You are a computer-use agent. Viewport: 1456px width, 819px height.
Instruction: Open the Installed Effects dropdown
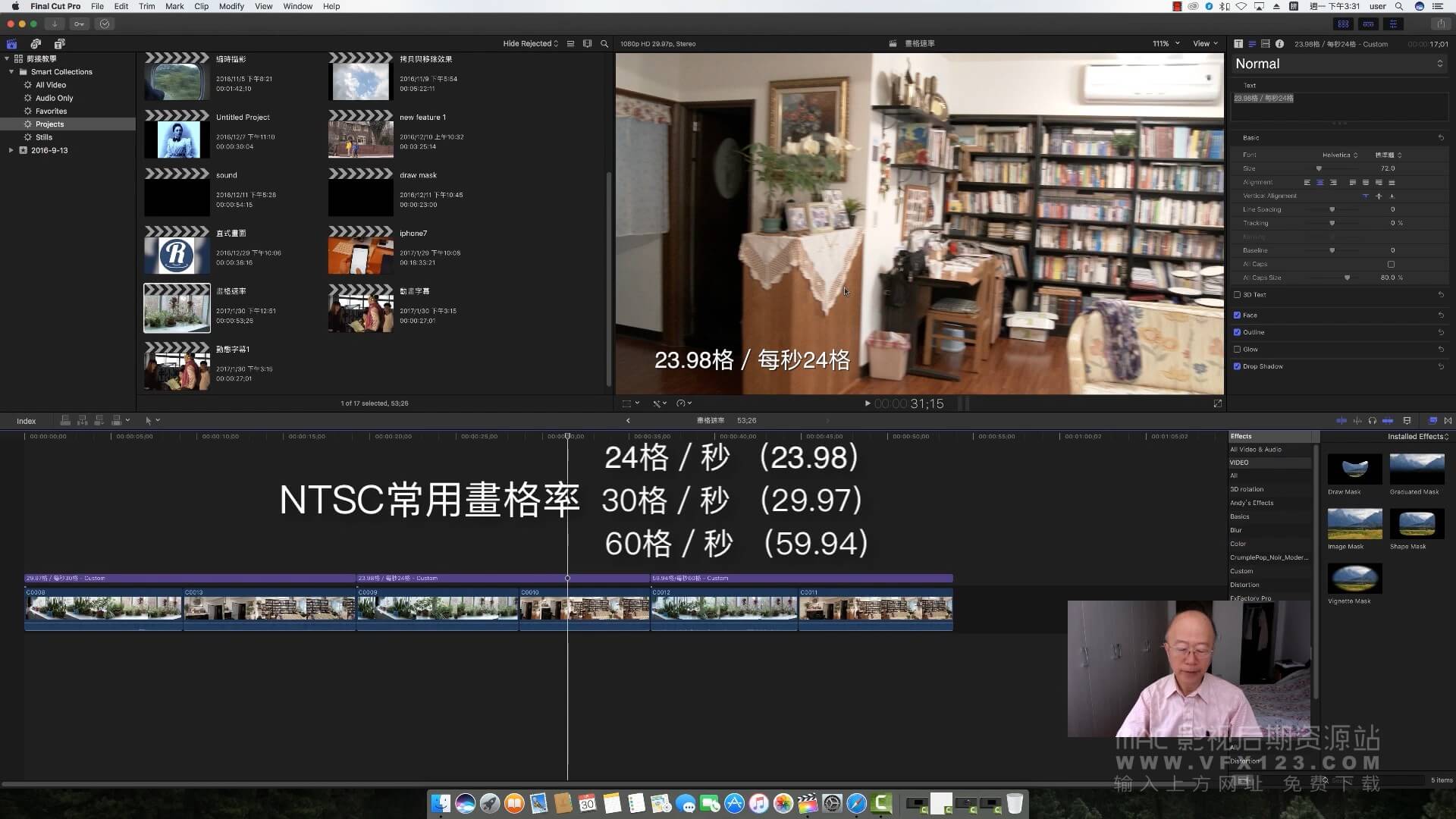pyautogui.click(x=1418, y=437)
